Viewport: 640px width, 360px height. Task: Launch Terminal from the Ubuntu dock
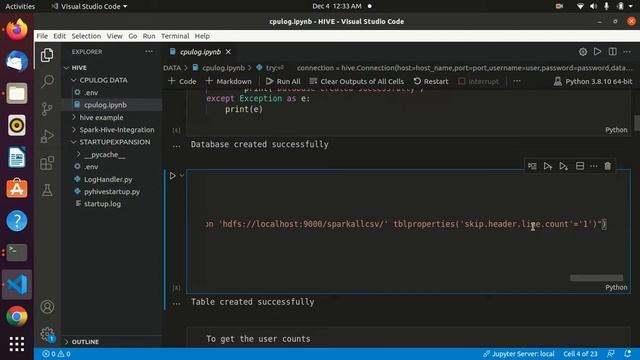[17, 253]
